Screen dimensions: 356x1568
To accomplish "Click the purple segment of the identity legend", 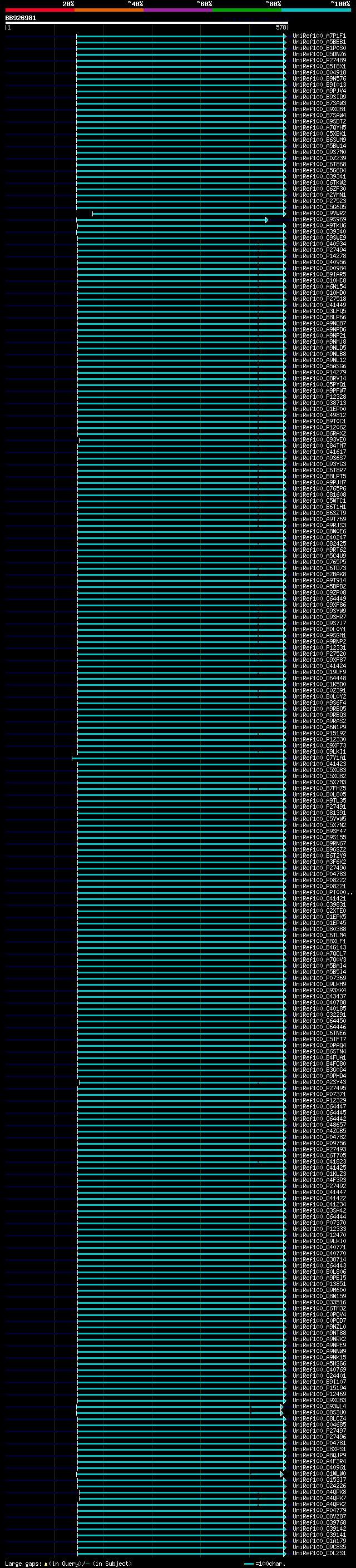I will click(x=179, y=10).
